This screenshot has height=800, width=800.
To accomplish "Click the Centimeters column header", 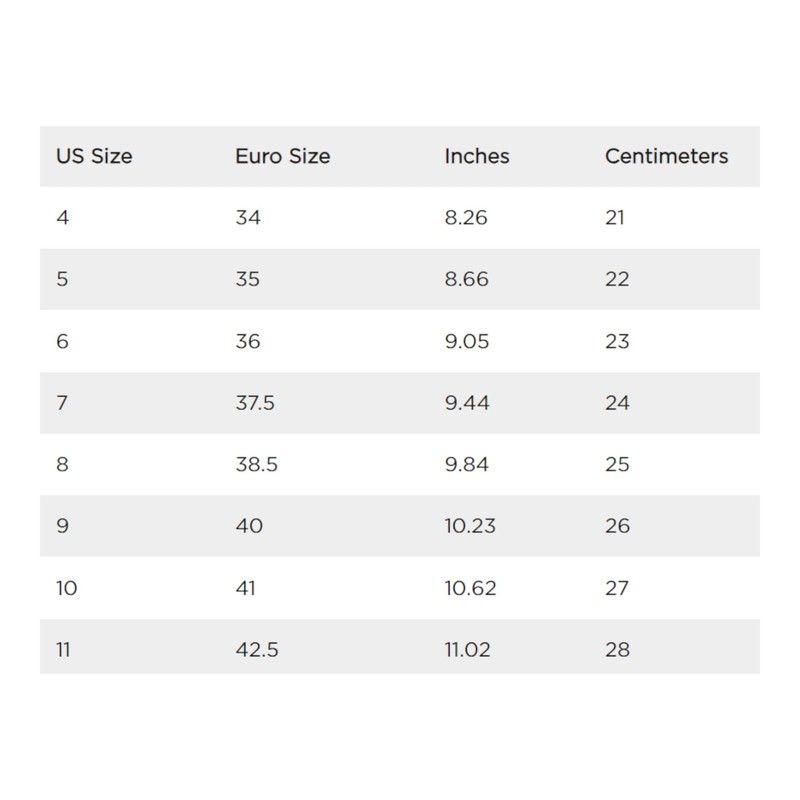I will 666,156.
